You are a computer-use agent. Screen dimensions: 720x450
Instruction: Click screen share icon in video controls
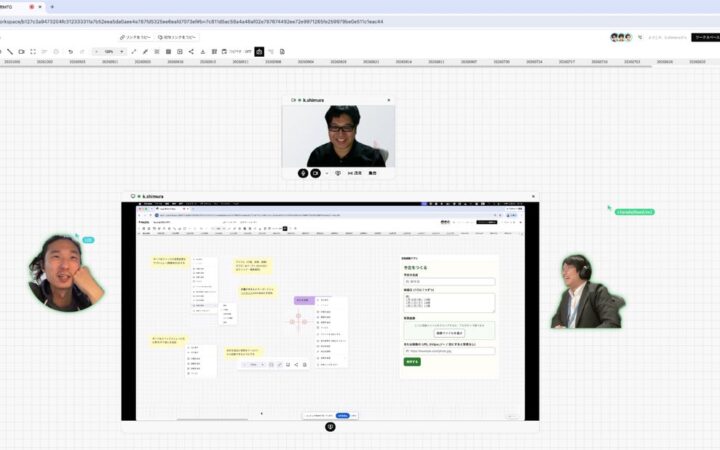(x=338, y=173)
